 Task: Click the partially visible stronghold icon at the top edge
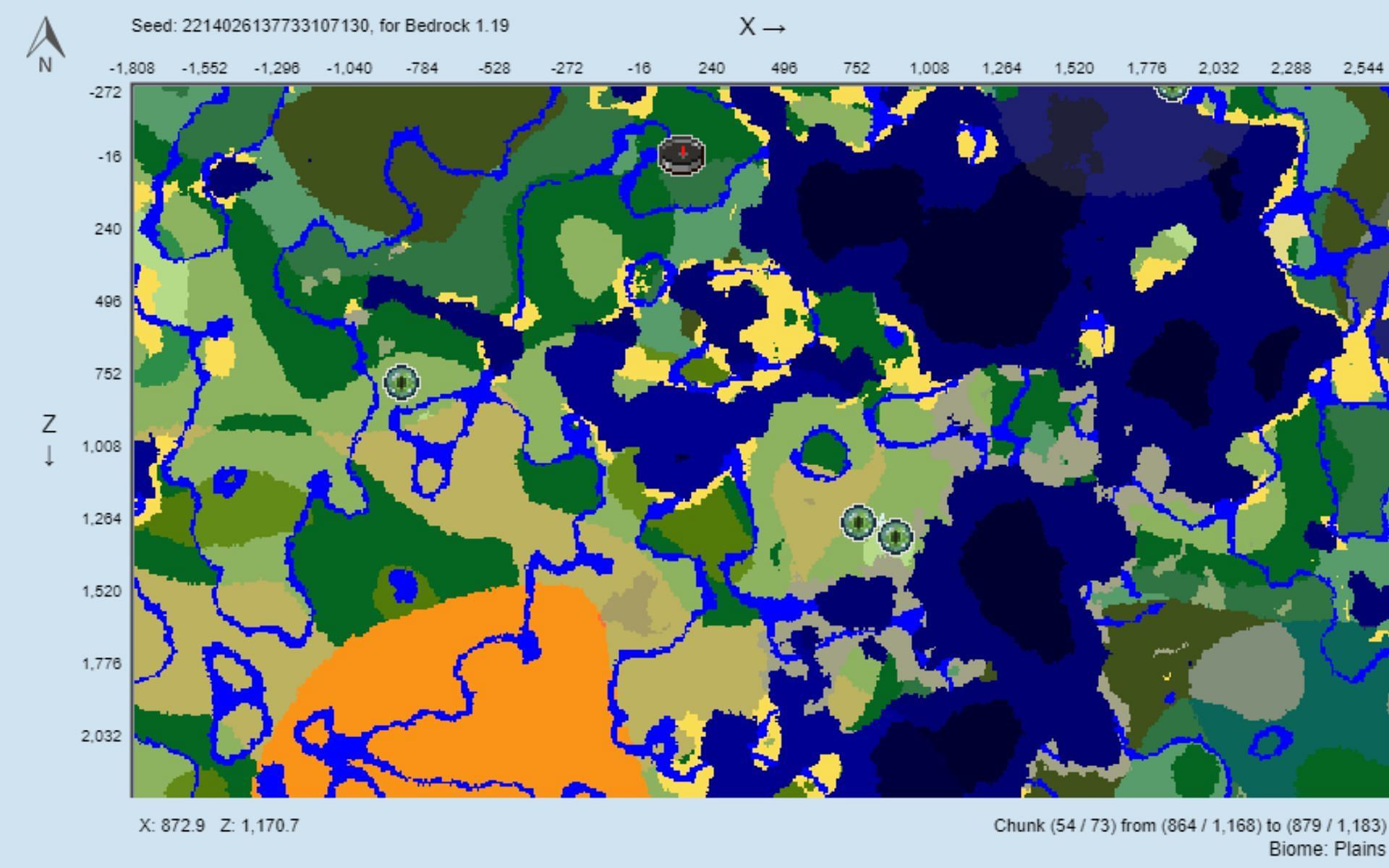[1172, 93]
